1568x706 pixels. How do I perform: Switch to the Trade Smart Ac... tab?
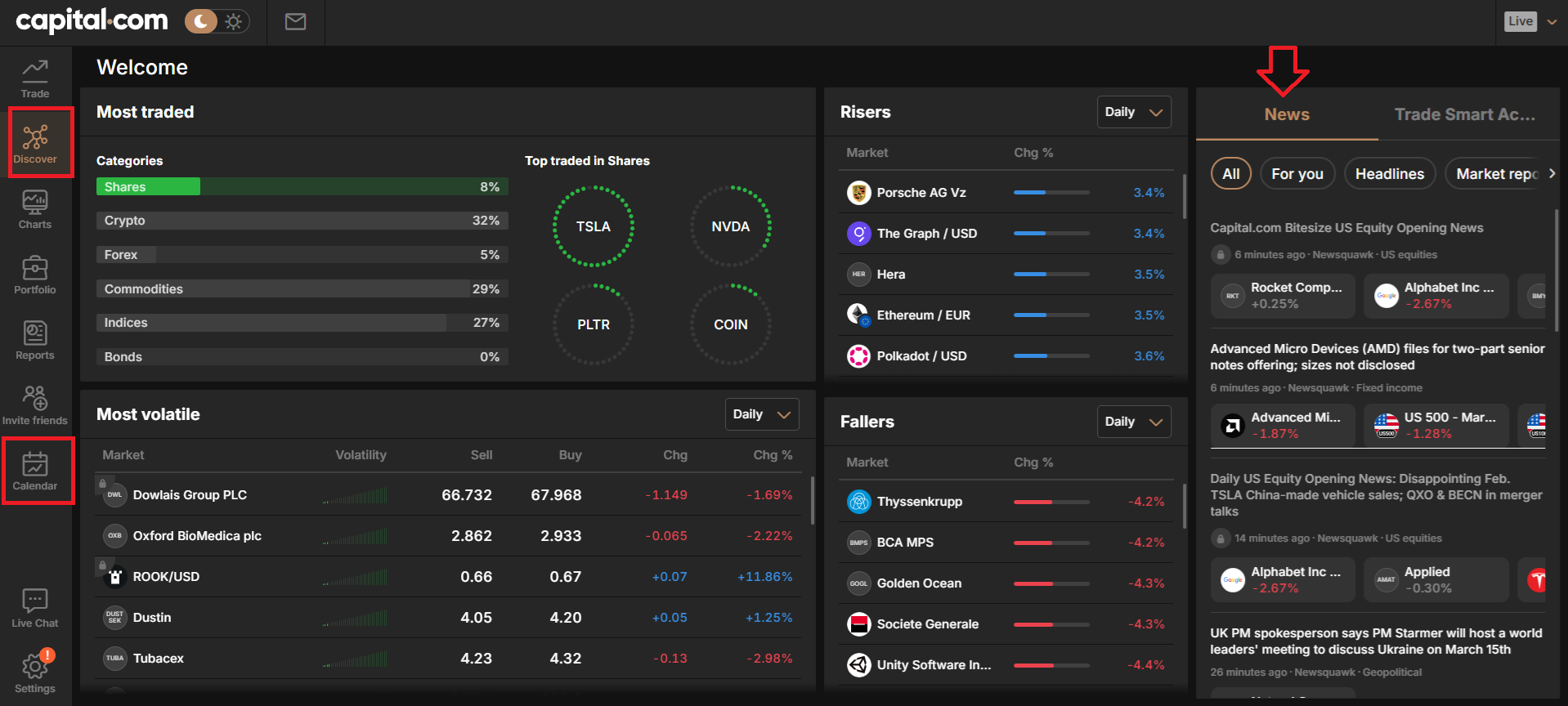point(1465,114)
